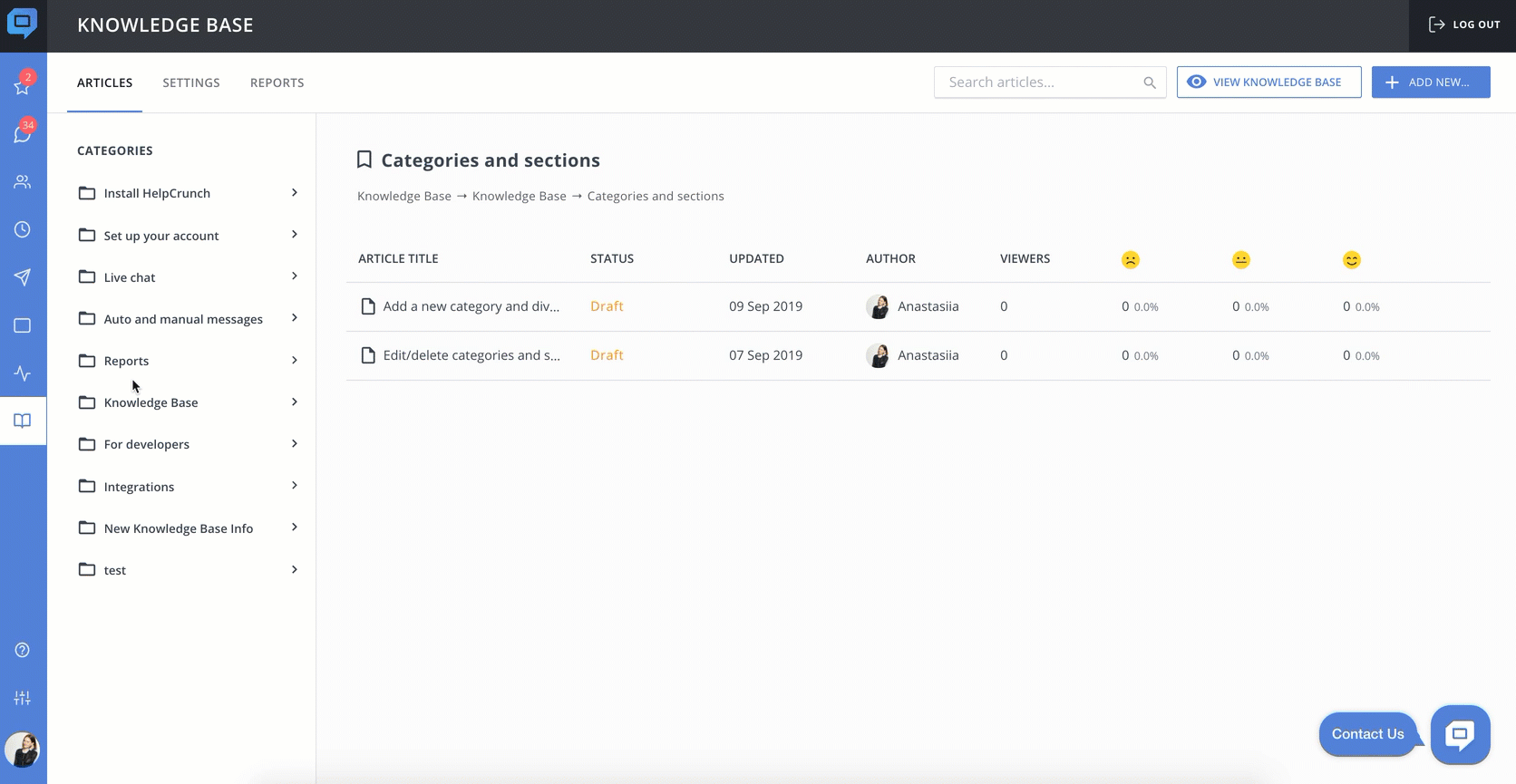Switch to the Reports tab
This screenshot has width=1516, height=784.
pos(277,82)
